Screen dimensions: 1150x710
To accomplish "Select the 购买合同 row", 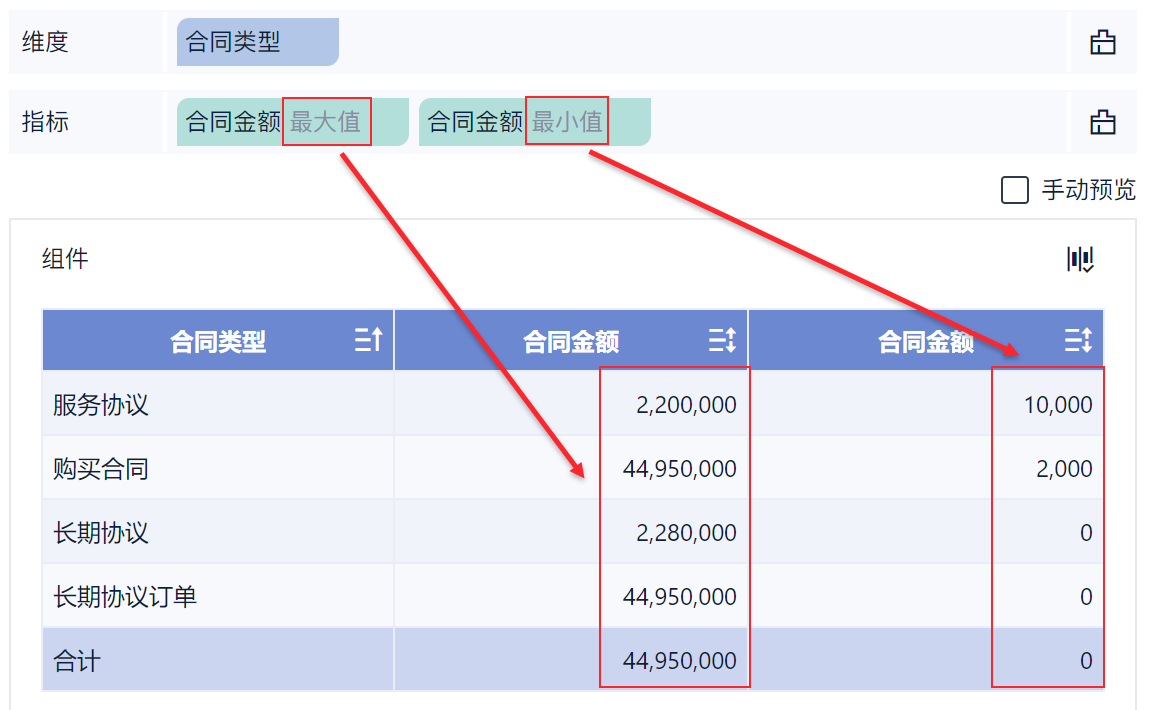I will [101, 469].
